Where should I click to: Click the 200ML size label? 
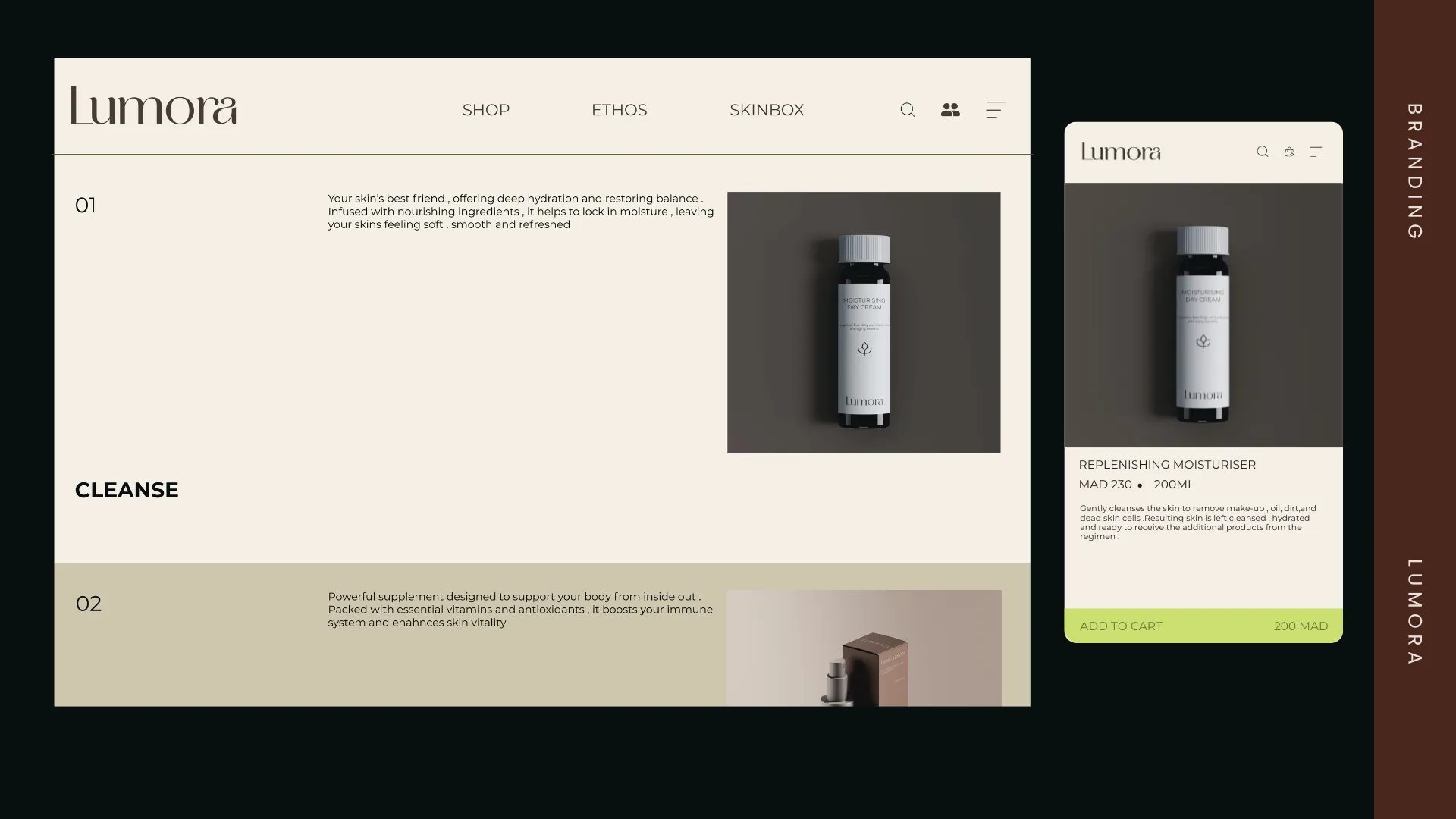[x=1174, y=484]
